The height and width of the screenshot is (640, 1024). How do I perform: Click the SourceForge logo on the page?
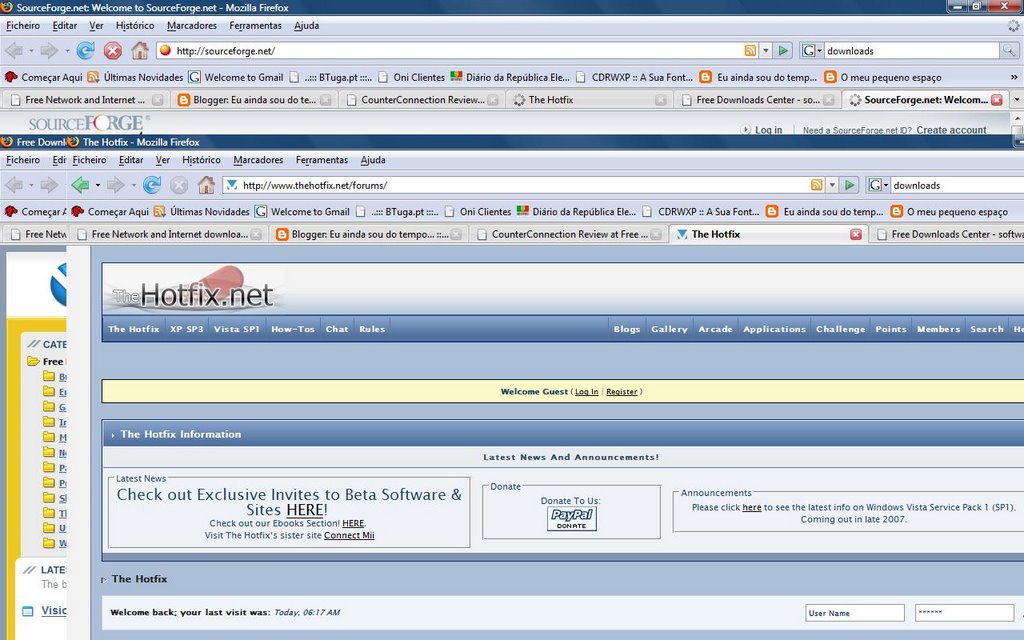coord(89,123)
